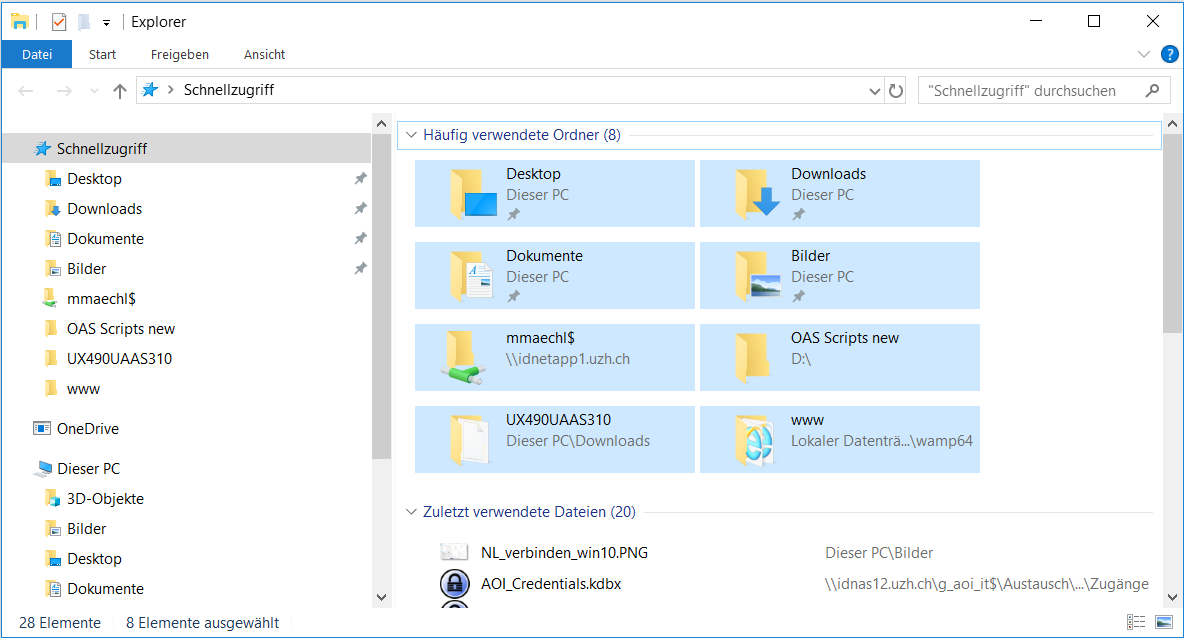
Task: Open the Datei menu
Action: tap(37, 54)
